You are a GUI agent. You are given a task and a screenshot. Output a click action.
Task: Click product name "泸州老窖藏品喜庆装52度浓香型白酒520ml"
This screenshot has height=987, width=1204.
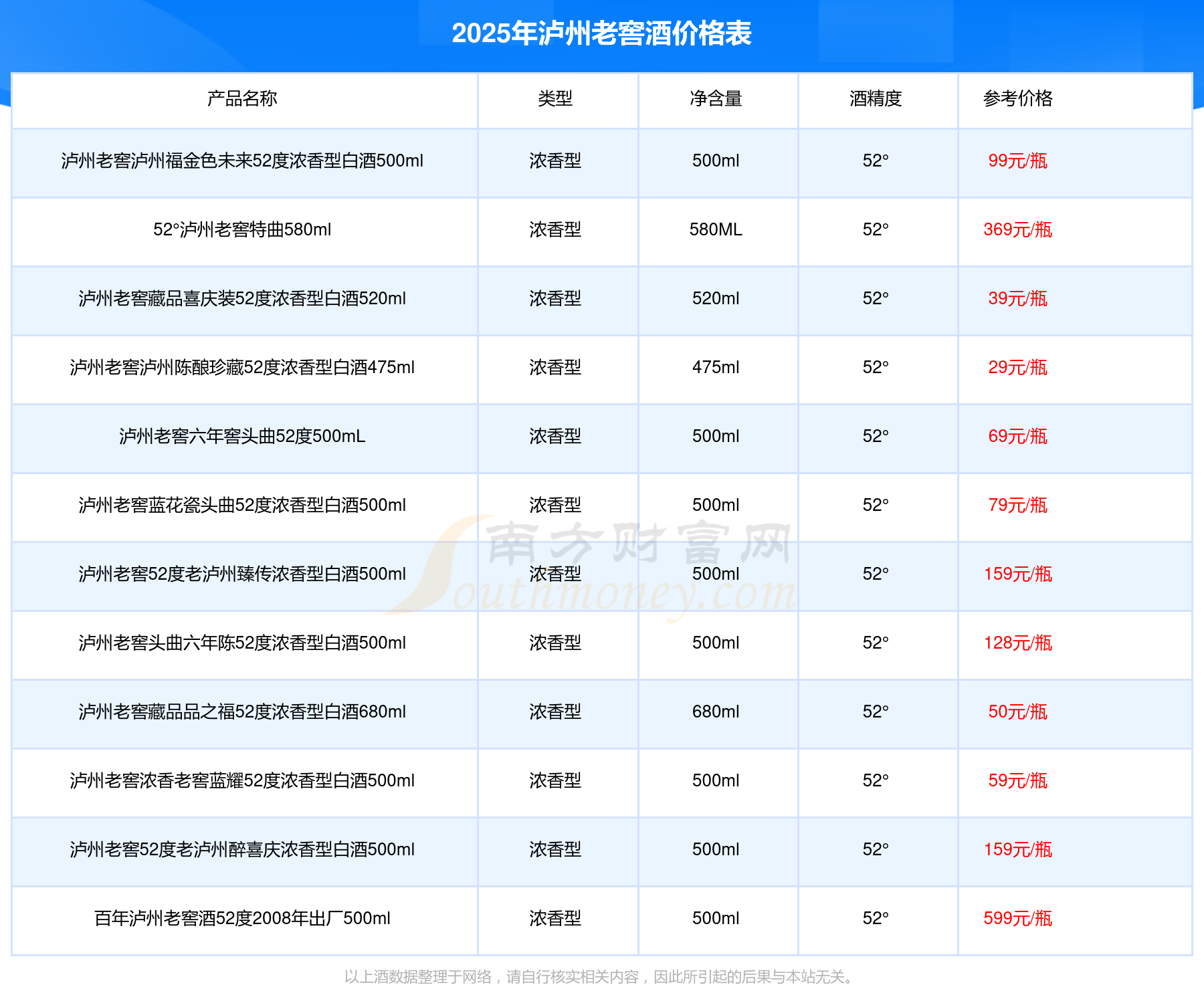tap(242, 299)
